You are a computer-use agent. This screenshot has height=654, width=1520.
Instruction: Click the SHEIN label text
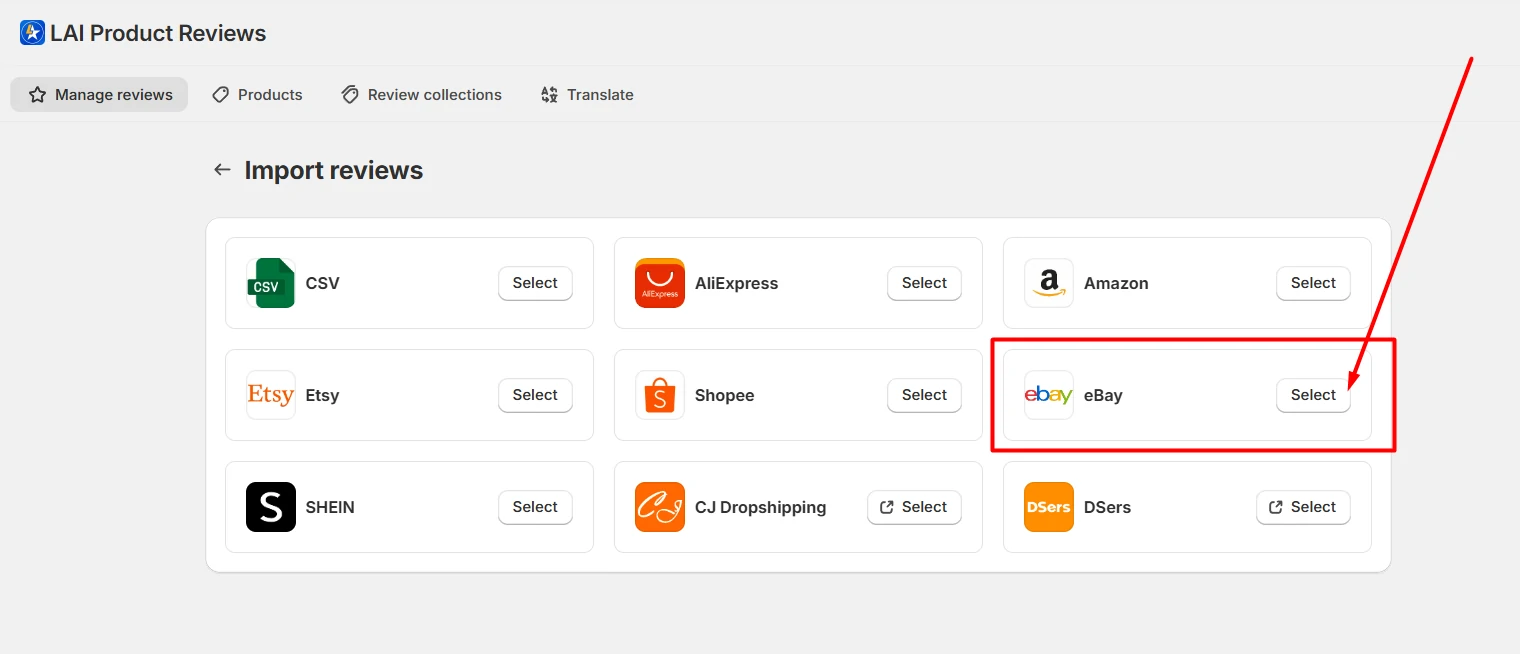330,507
